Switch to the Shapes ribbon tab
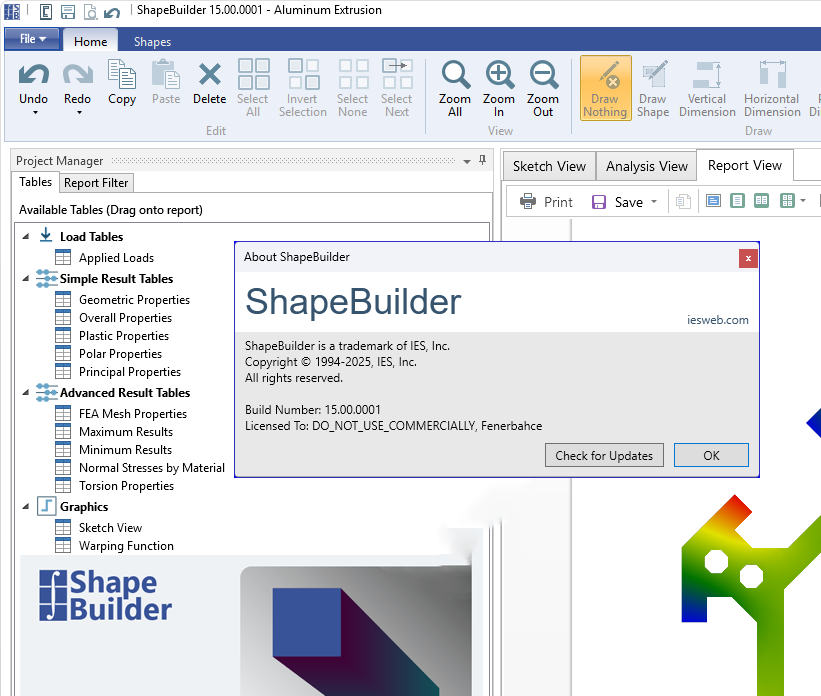Viewport: 821px width, 696px height. (x=152, y=41)
